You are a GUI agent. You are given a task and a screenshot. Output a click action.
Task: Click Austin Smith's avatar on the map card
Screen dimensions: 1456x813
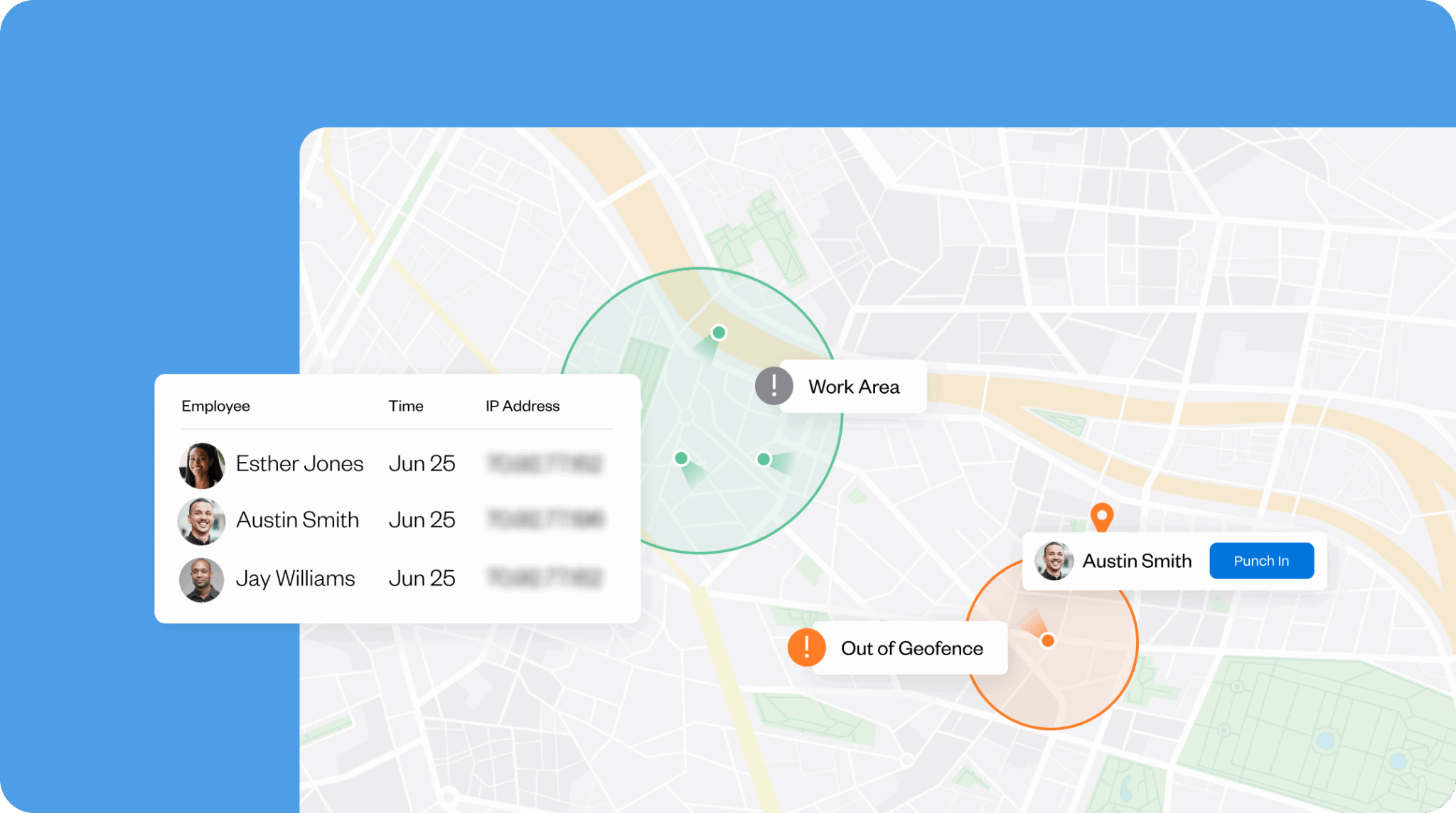(1055, 561)
